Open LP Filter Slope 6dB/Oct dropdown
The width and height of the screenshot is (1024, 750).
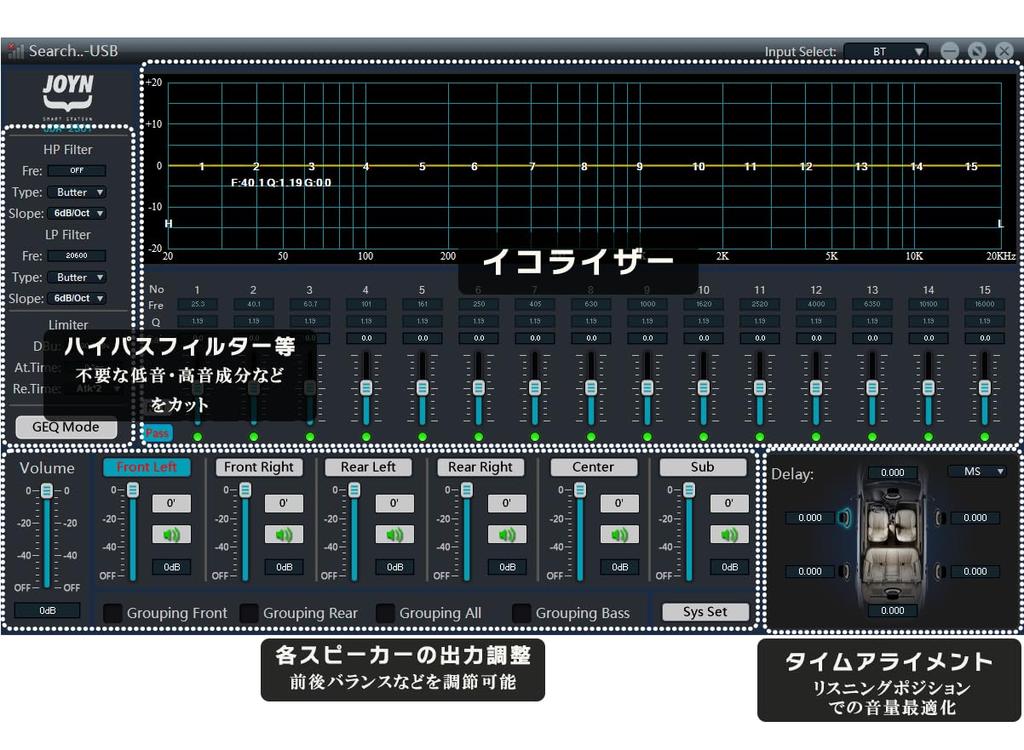(x=77, y=298)
